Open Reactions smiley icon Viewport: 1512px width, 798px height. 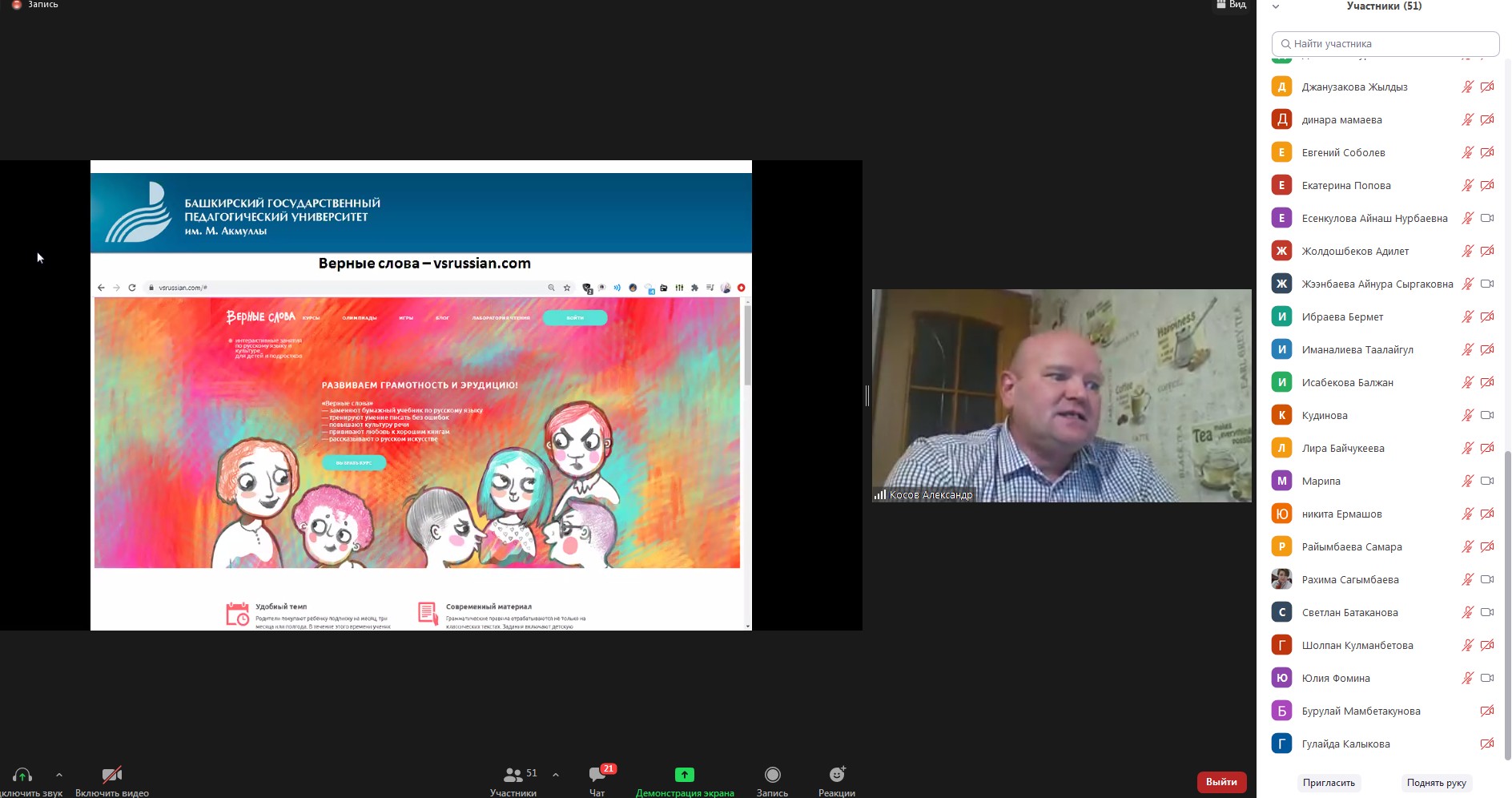(837, 775)
